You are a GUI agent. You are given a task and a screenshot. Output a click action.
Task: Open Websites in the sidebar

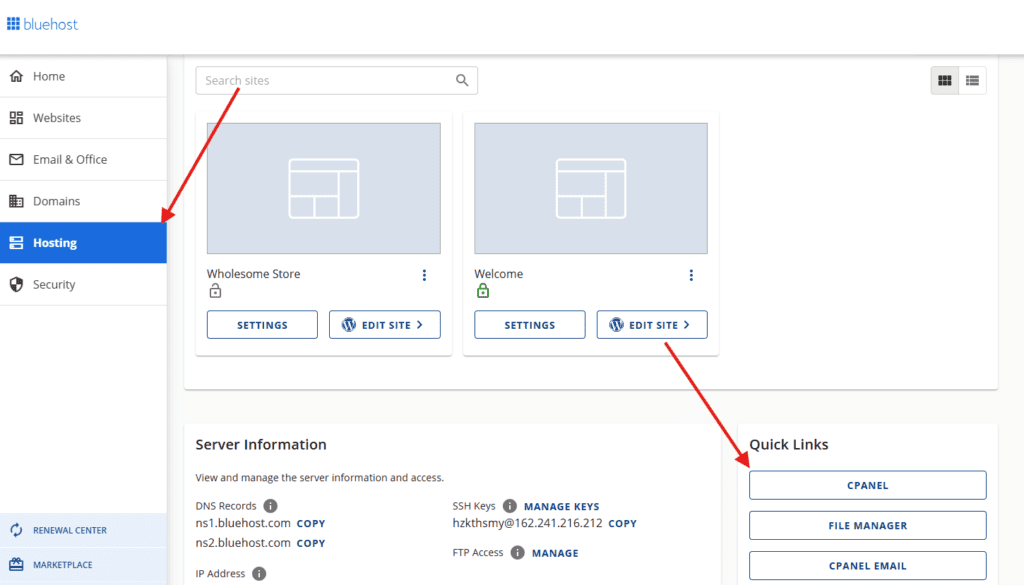click(x=83, y=118)
